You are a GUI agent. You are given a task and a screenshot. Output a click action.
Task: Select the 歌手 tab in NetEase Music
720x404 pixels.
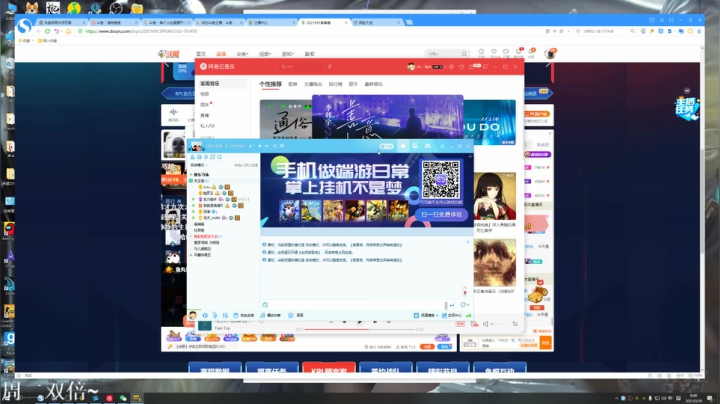[x=353, y=84]
